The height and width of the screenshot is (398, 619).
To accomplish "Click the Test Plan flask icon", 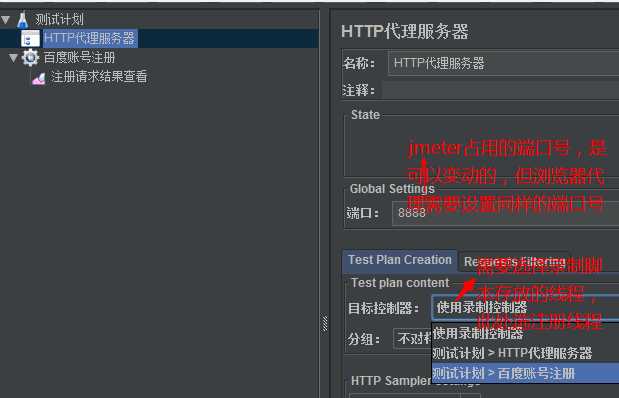I will (x=23, y=19).
